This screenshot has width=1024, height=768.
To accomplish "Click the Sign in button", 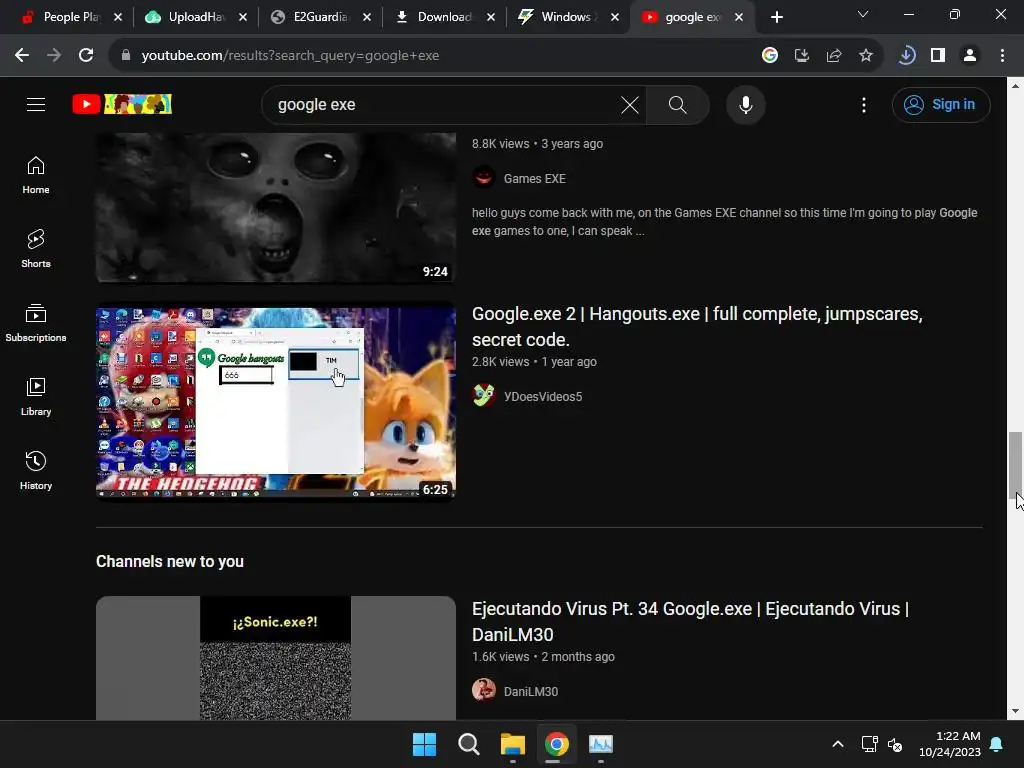I will [x=941, y=104].
